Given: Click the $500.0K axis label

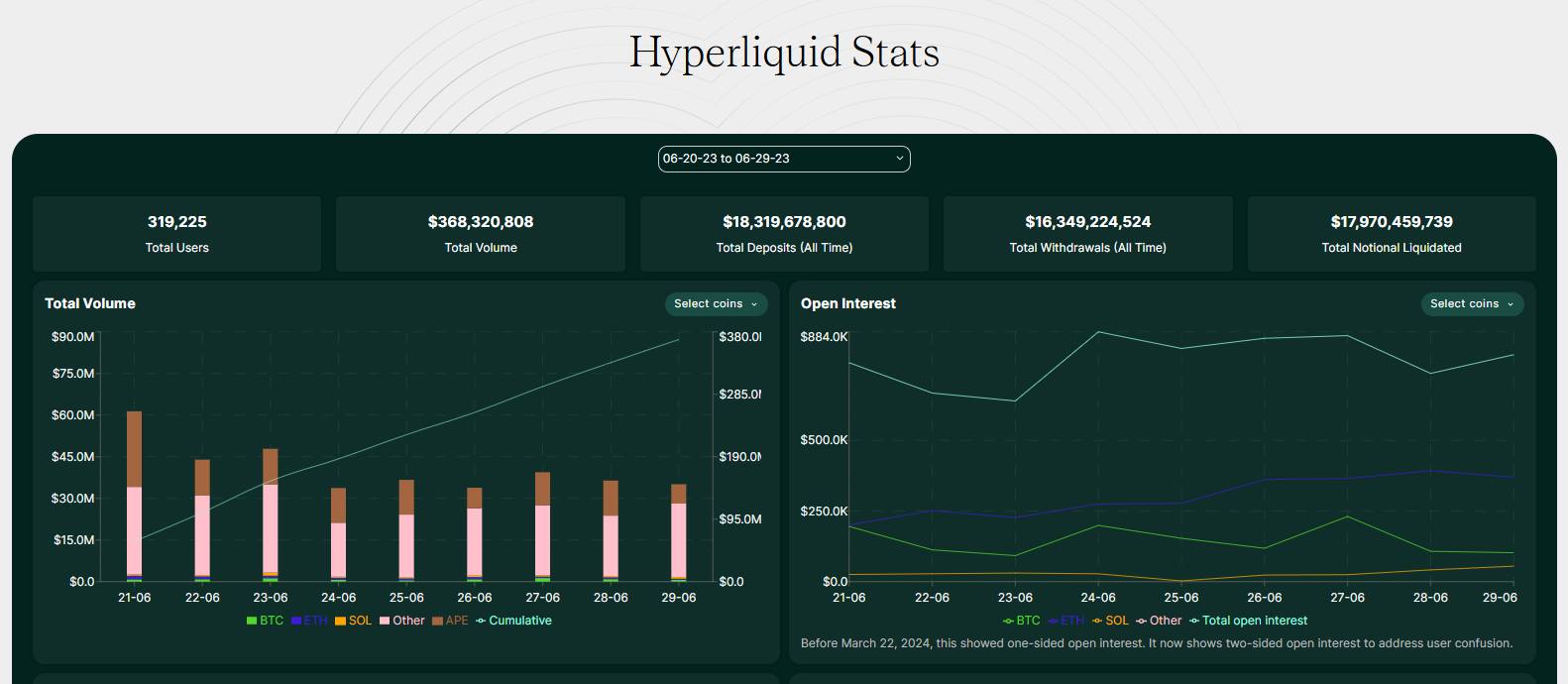Looking at the screenshot, I should pos(825,440).
